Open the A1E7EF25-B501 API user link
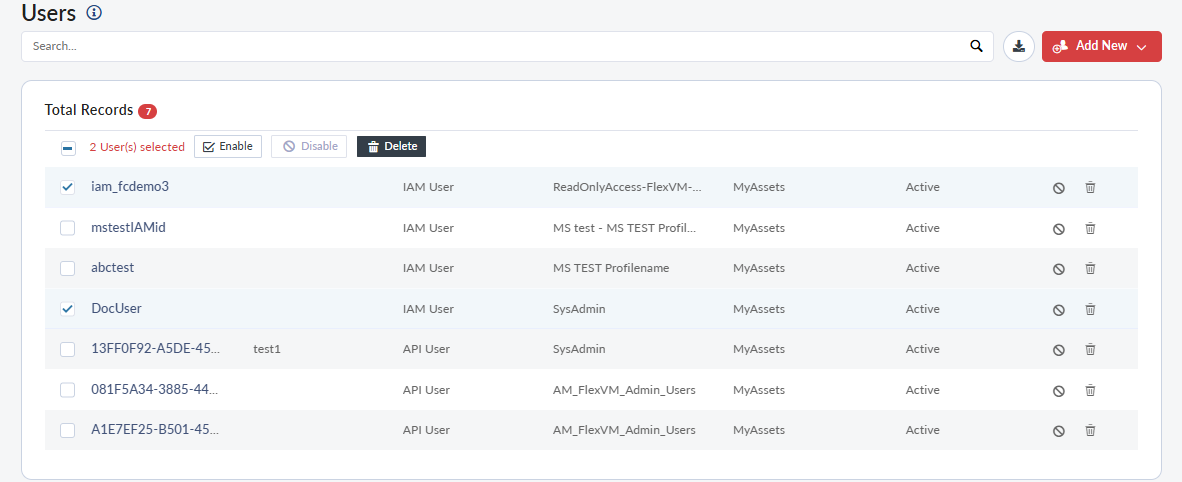Screen dimensions: 1182x482 click(154, 430)
